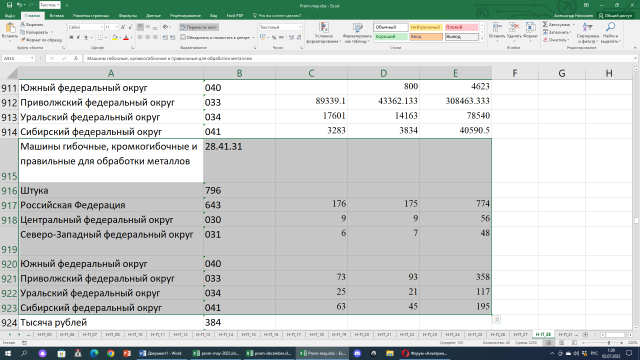Screen dimensions: 640x360
Task: Open Find & Select (Найти и выделить) magnifier
Action: pyautogui.click(x=611, y=33)
